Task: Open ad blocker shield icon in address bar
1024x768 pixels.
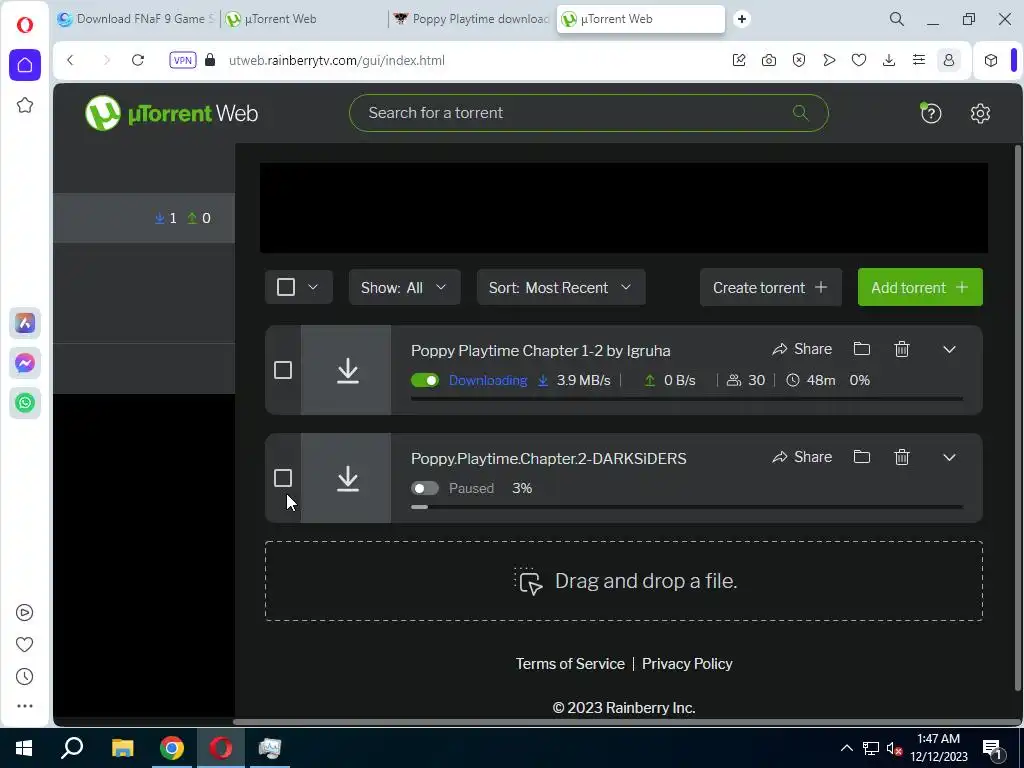Action: pyautogui.click(x=799, y=60)
